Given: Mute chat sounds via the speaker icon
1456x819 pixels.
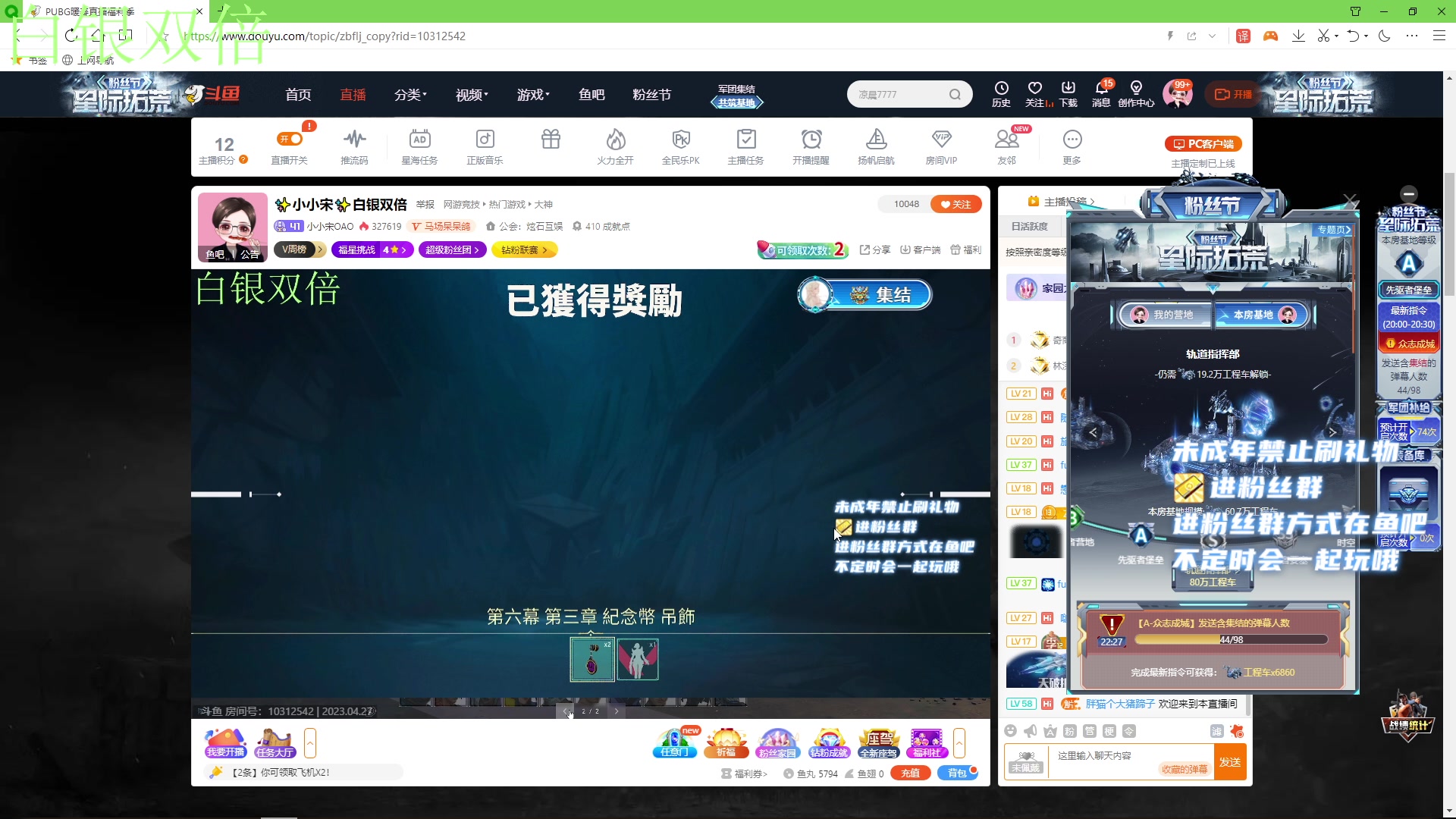Looking at the screenshot, I should click(1029, 731).
